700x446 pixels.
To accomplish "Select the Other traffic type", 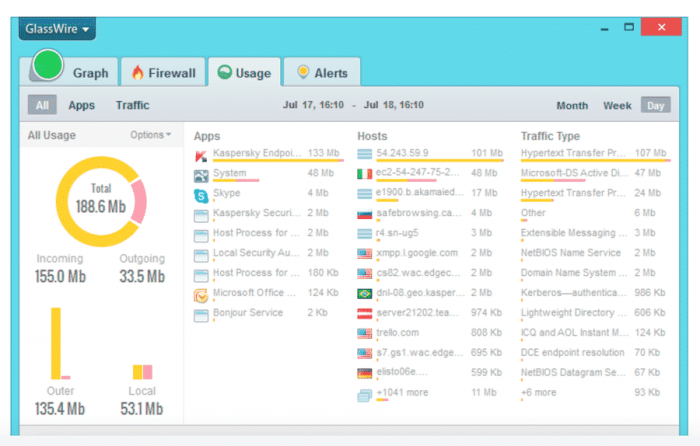I will [596, 214].
